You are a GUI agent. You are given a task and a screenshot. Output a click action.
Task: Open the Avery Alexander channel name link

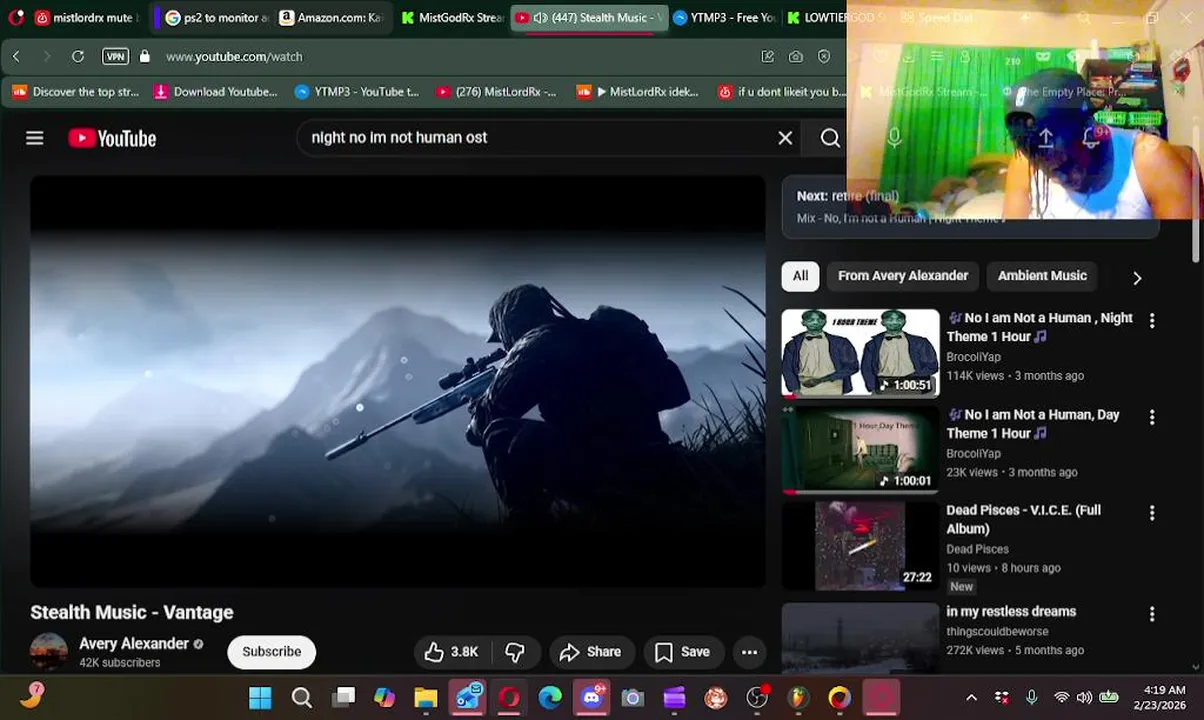134,644
